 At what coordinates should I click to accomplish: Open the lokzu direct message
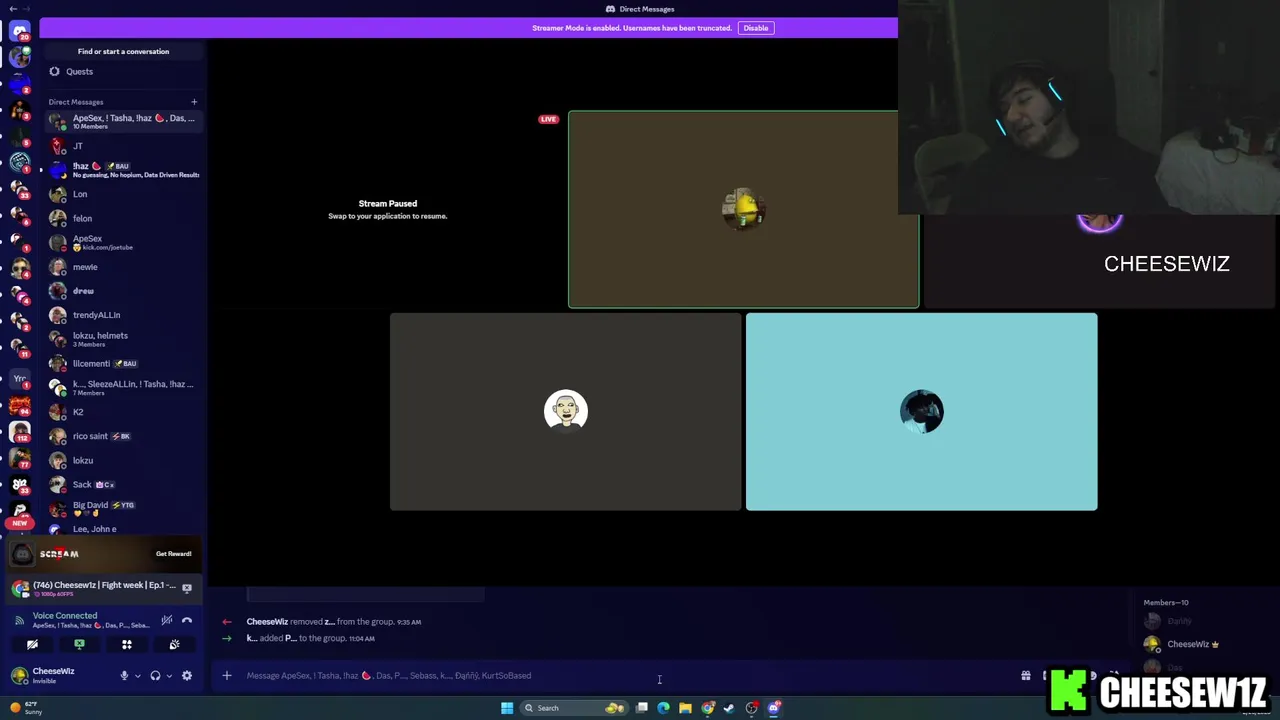coord(123,461)
